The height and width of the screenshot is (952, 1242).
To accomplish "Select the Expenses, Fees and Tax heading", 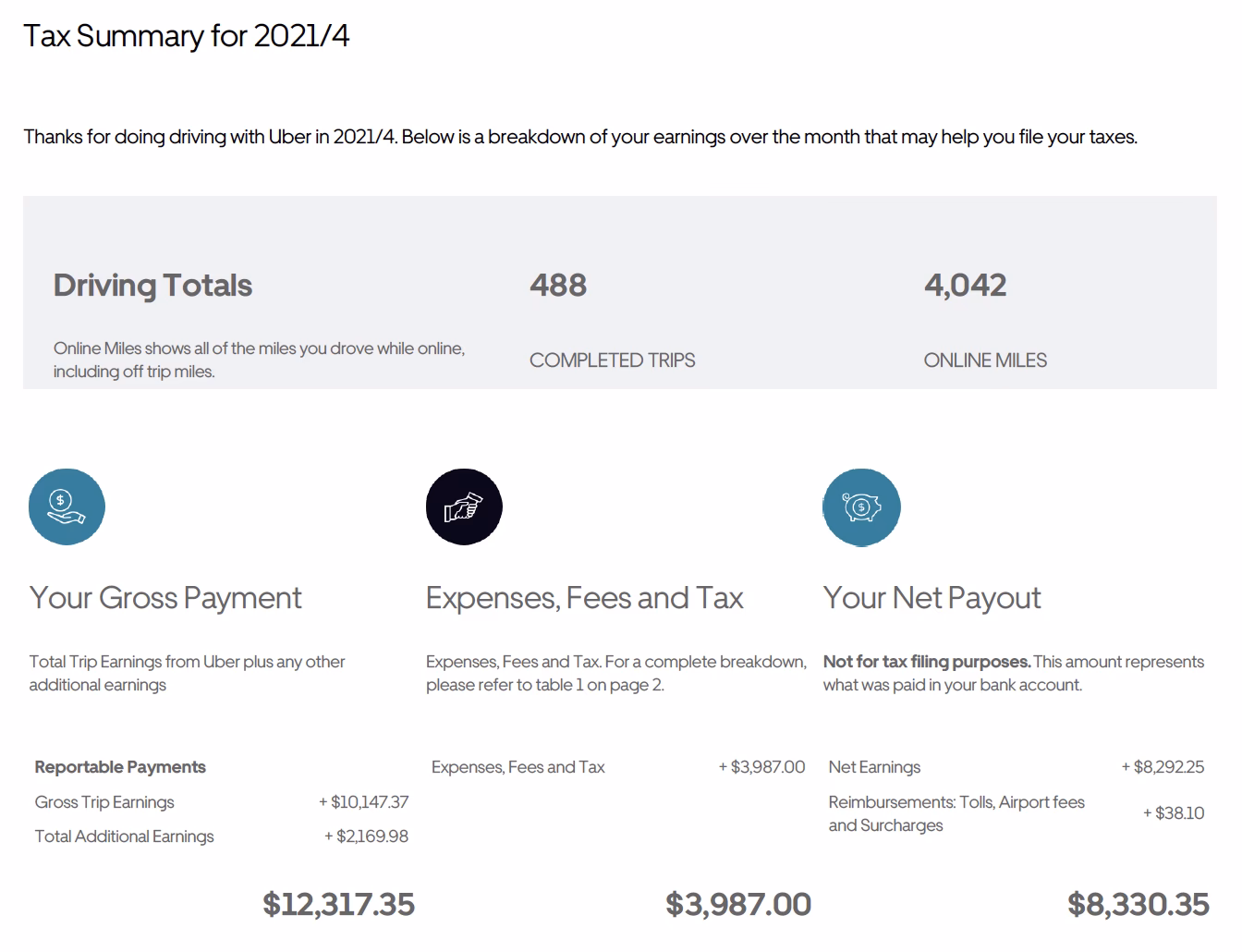I will (584, 598).
